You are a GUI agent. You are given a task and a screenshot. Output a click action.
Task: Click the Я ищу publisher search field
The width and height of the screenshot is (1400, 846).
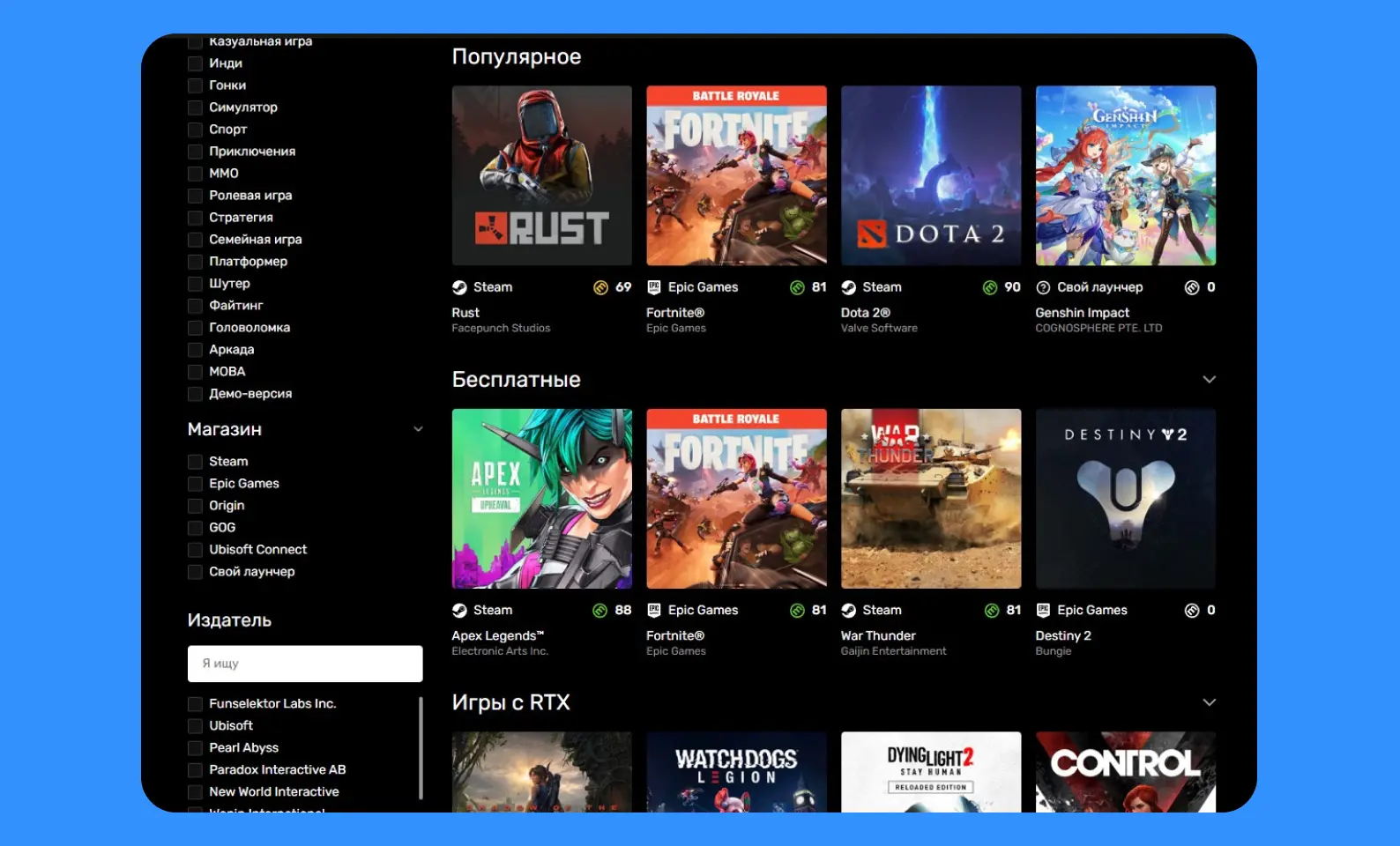(x=305, y=664)
